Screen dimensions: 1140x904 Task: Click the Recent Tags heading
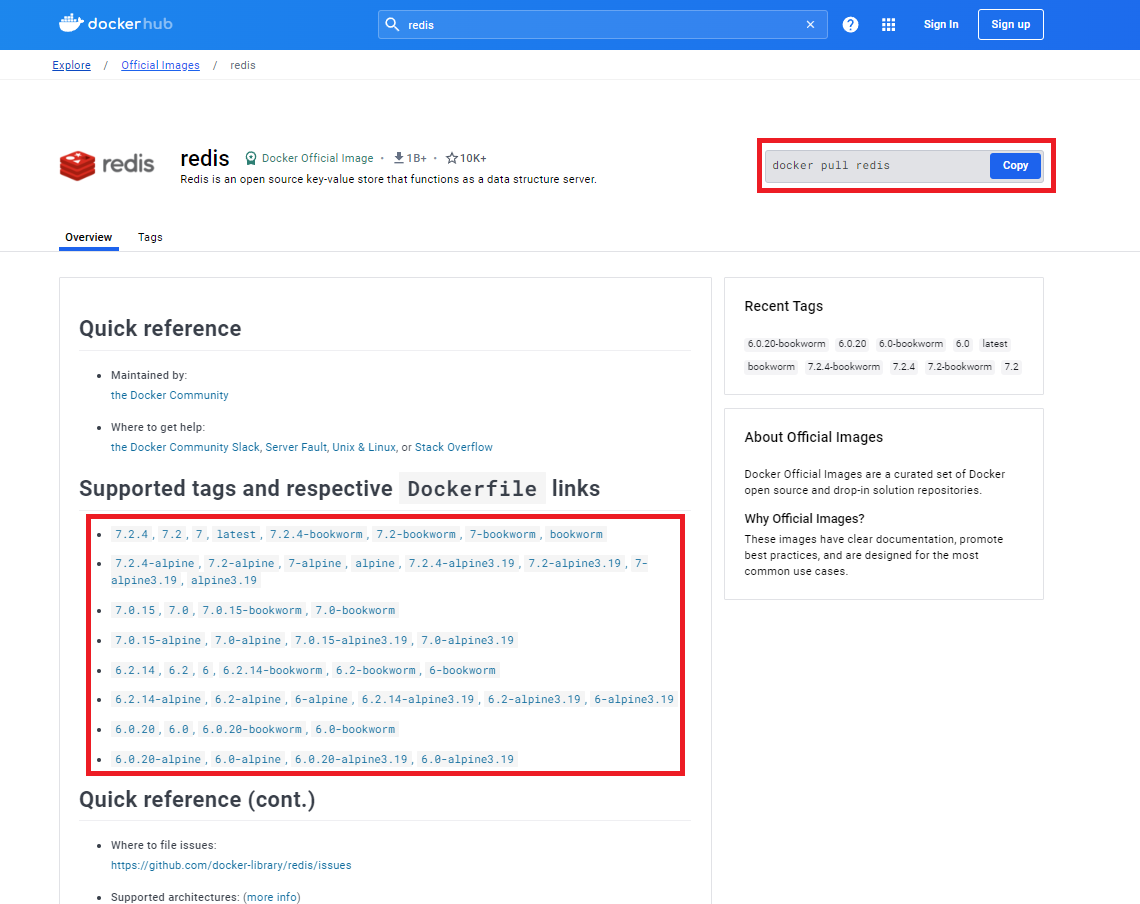point(784,306)
